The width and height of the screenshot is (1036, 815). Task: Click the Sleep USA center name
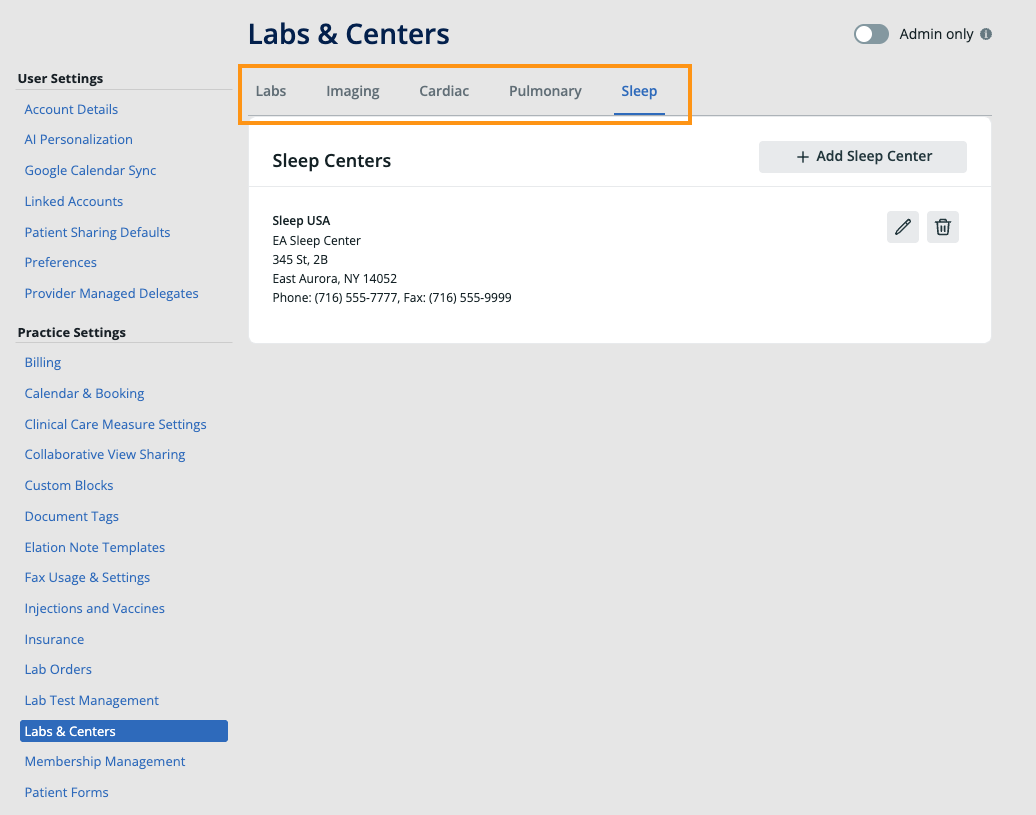pyautogui.click(x=301, y=221)
